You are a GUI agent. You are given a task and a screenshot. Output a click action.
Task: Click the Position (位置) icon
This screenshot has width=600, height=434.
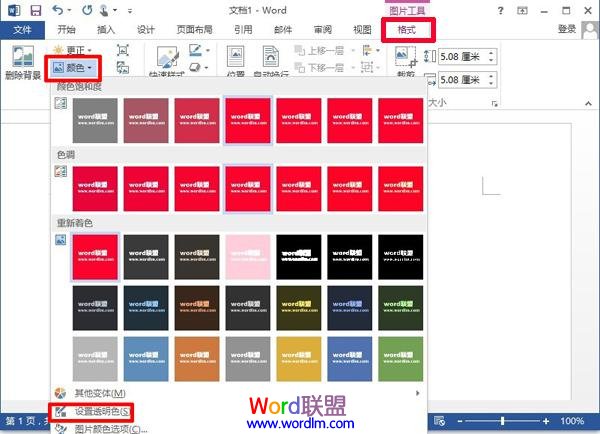pyautogui.click(x=235, y=56)
